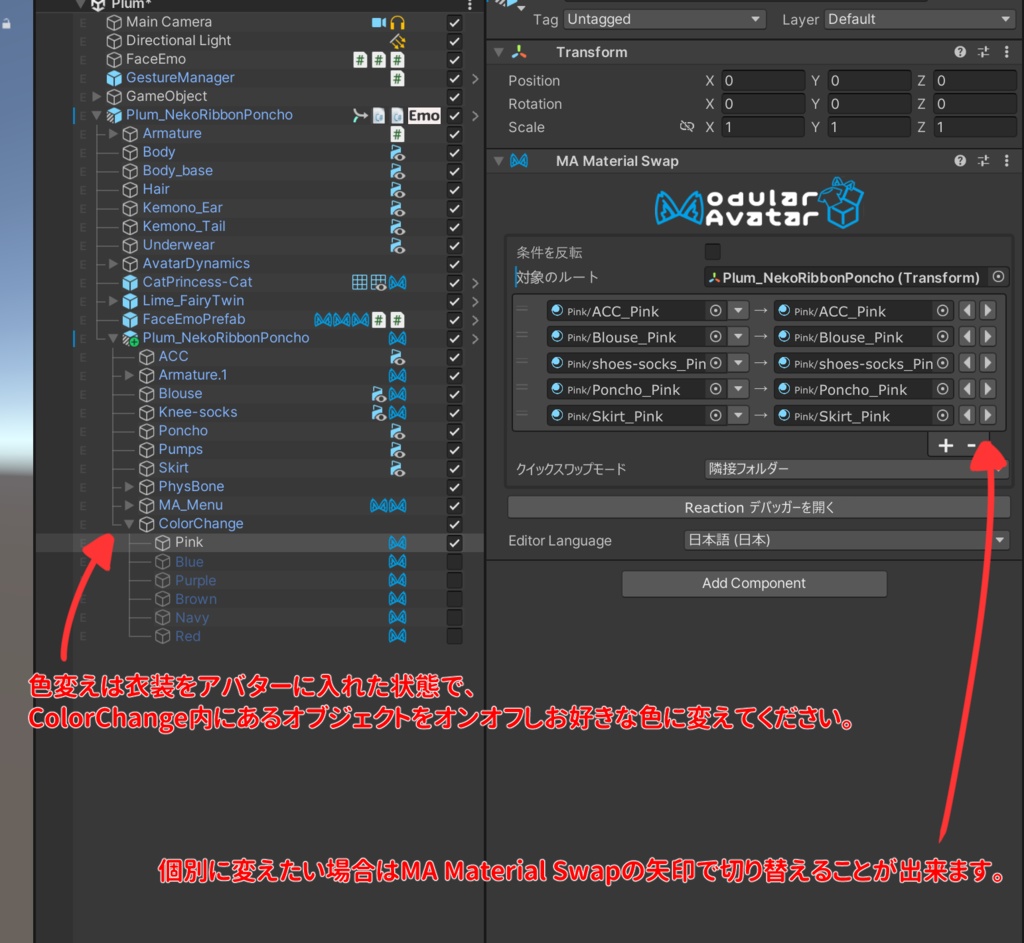Toggle constrained proportions link icon for Scale
The height and width of the screenshot is (943, 1024).
point(686,127)
